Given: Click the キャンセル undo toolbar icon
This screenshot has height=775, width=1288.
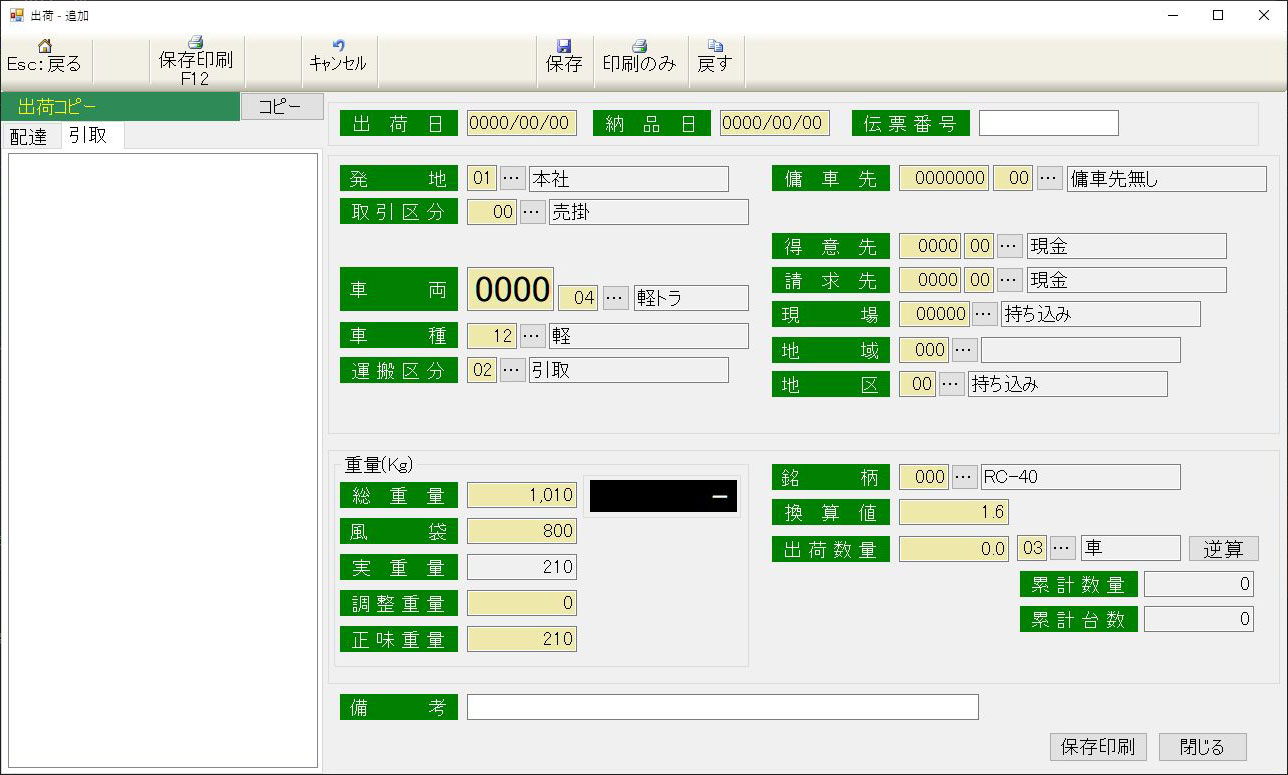Looking at the screenshot, I should click(338, 46).
